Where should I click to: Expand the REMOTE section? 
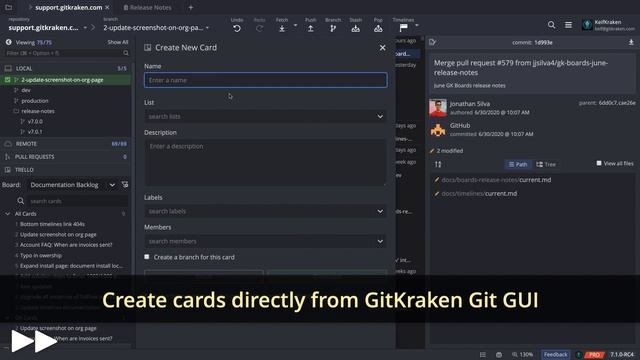[65, 144]
